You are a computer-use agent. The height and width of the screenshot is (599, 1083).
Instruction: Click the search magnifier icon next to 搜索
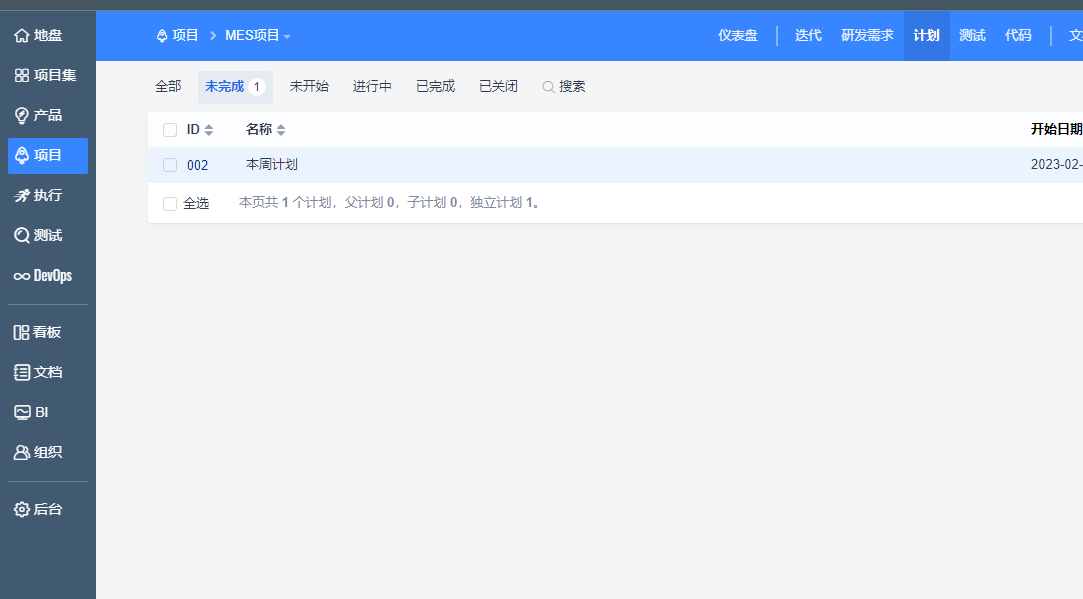tap(548, 87)
